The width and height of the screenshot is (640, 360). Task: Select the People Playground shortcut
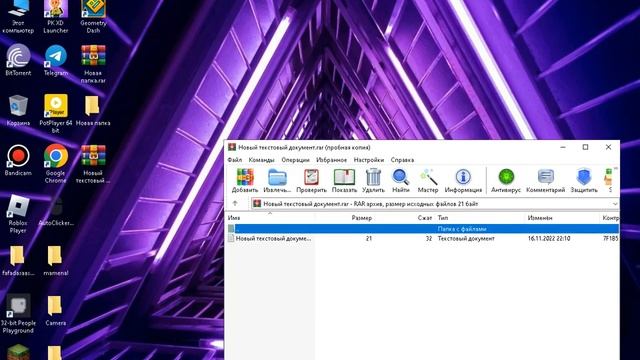[18, 313]
